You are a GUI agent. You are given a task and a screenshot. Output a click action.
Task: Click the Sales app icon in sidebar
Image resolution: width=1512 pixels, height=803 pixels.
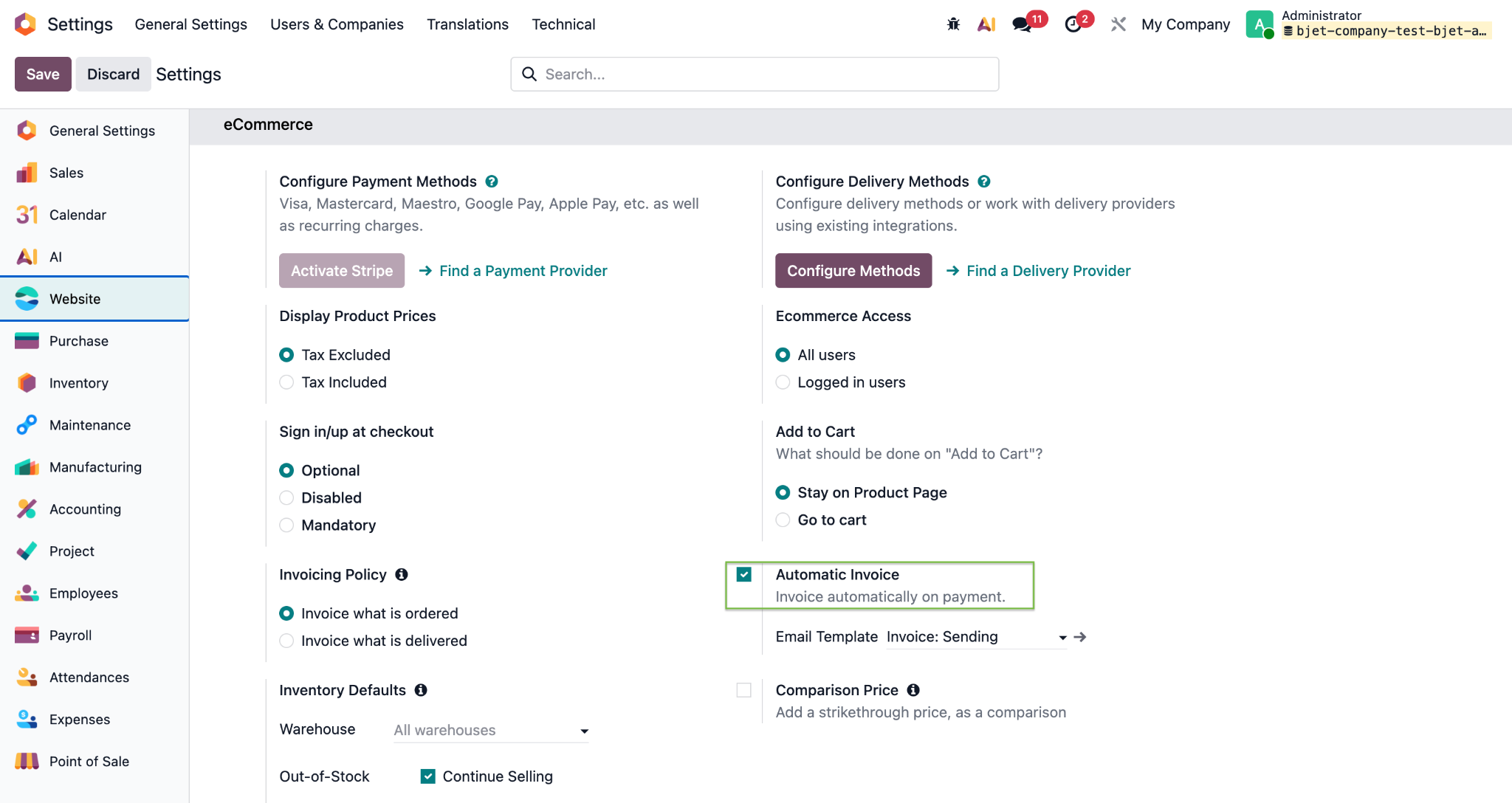[x=27, y=173]
